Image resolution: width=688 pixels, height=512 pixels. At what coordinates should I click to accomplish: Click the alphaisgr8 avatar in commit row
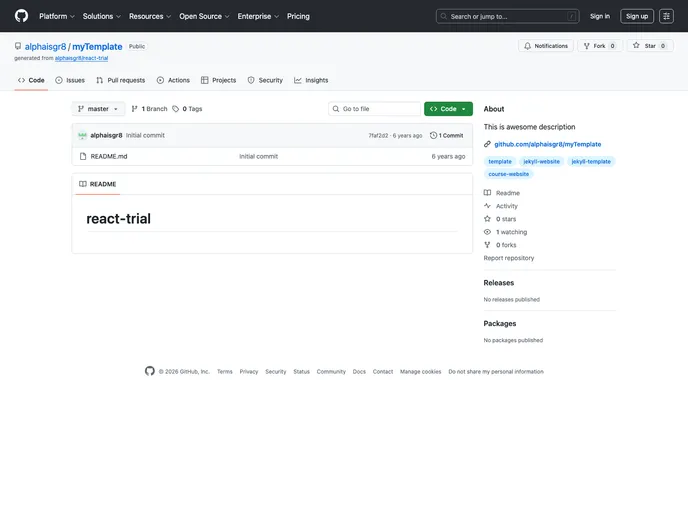82,135
